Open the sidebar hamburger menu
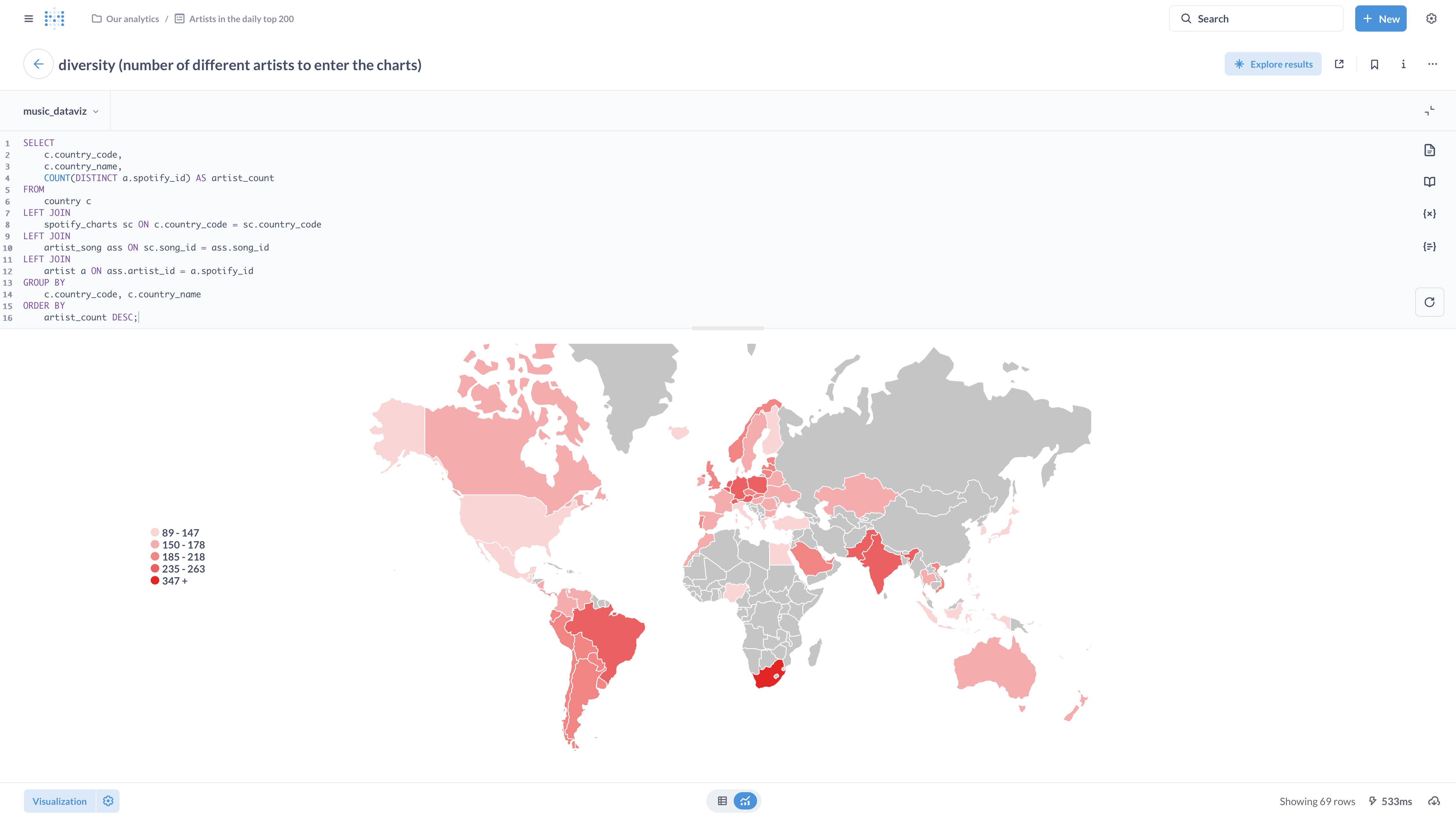1456x819 pixels. tap(28, 19)
